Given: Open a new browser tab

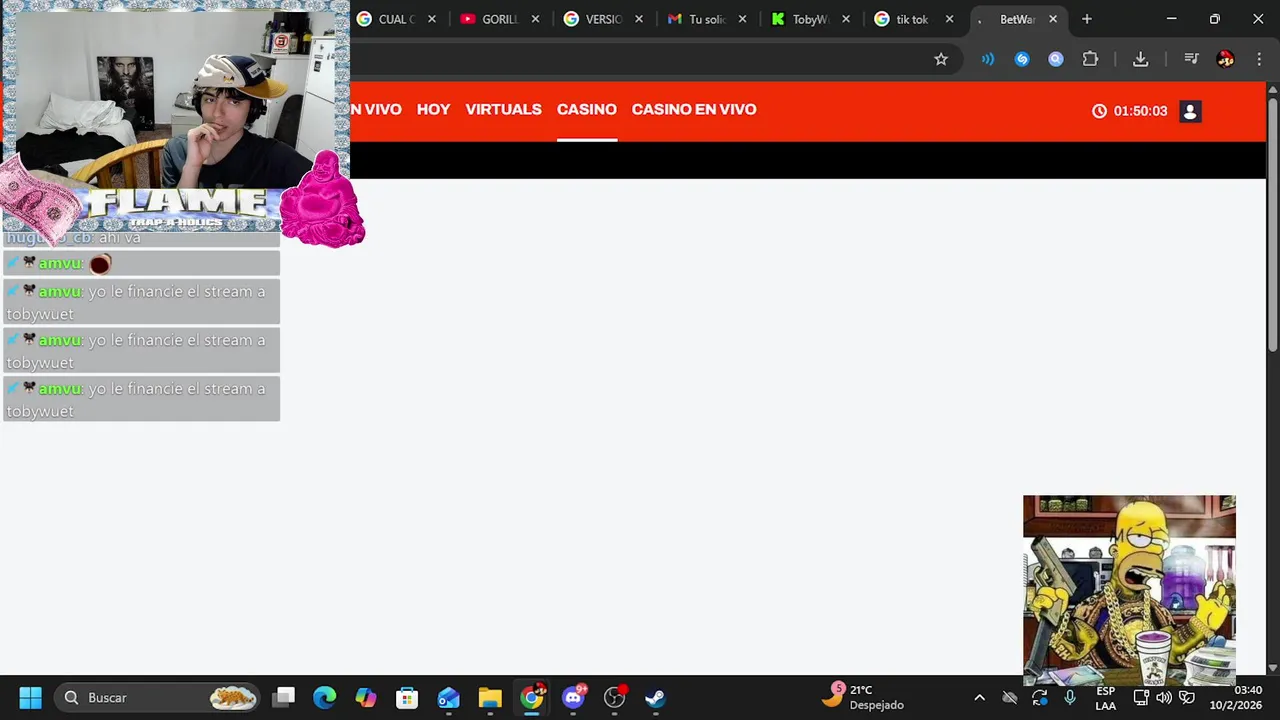Looking at the screenshot, I should coord(1087,19).
